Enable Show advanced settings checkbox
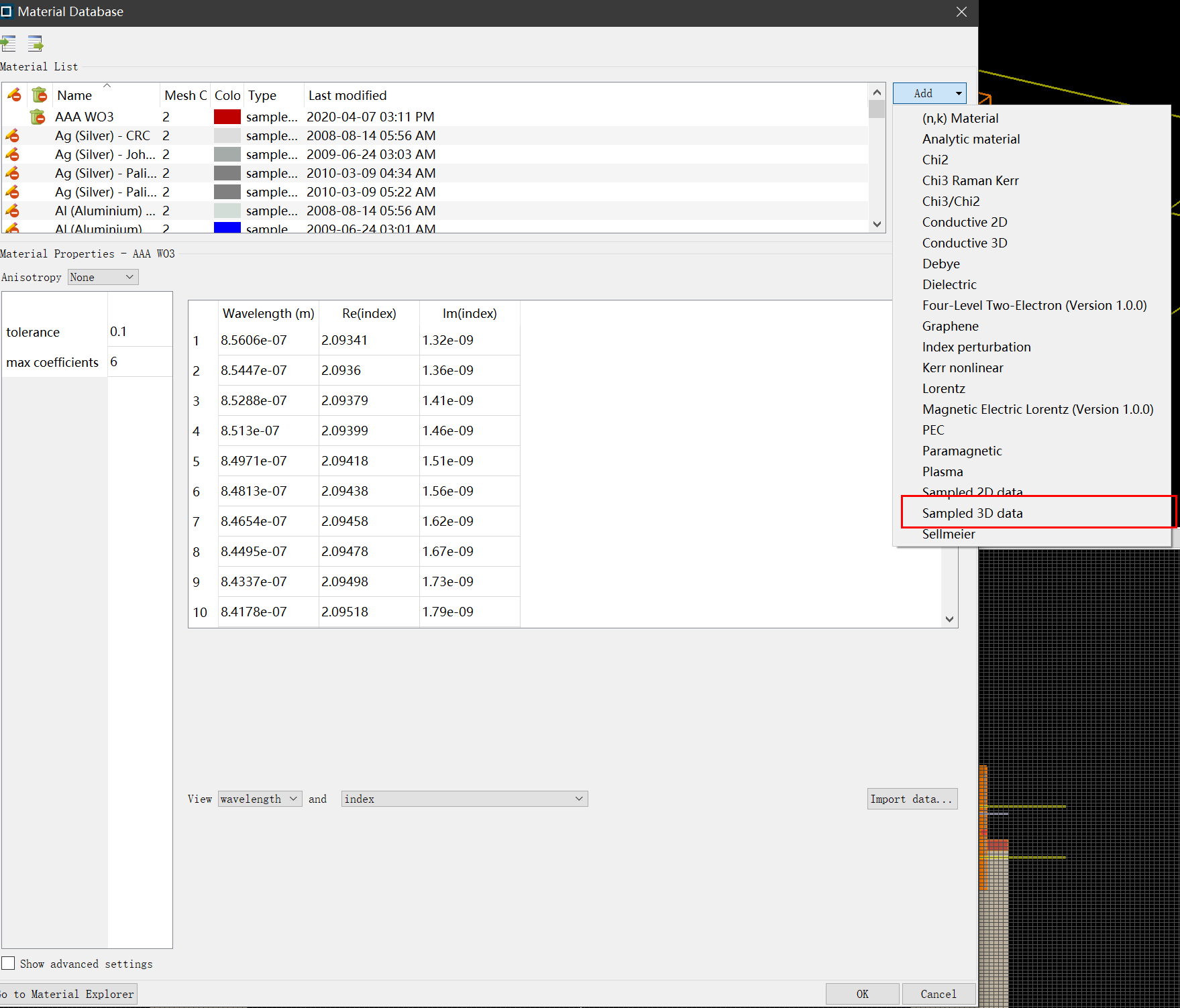This screenshot has width=1180, height=1008. pos(8,963)
